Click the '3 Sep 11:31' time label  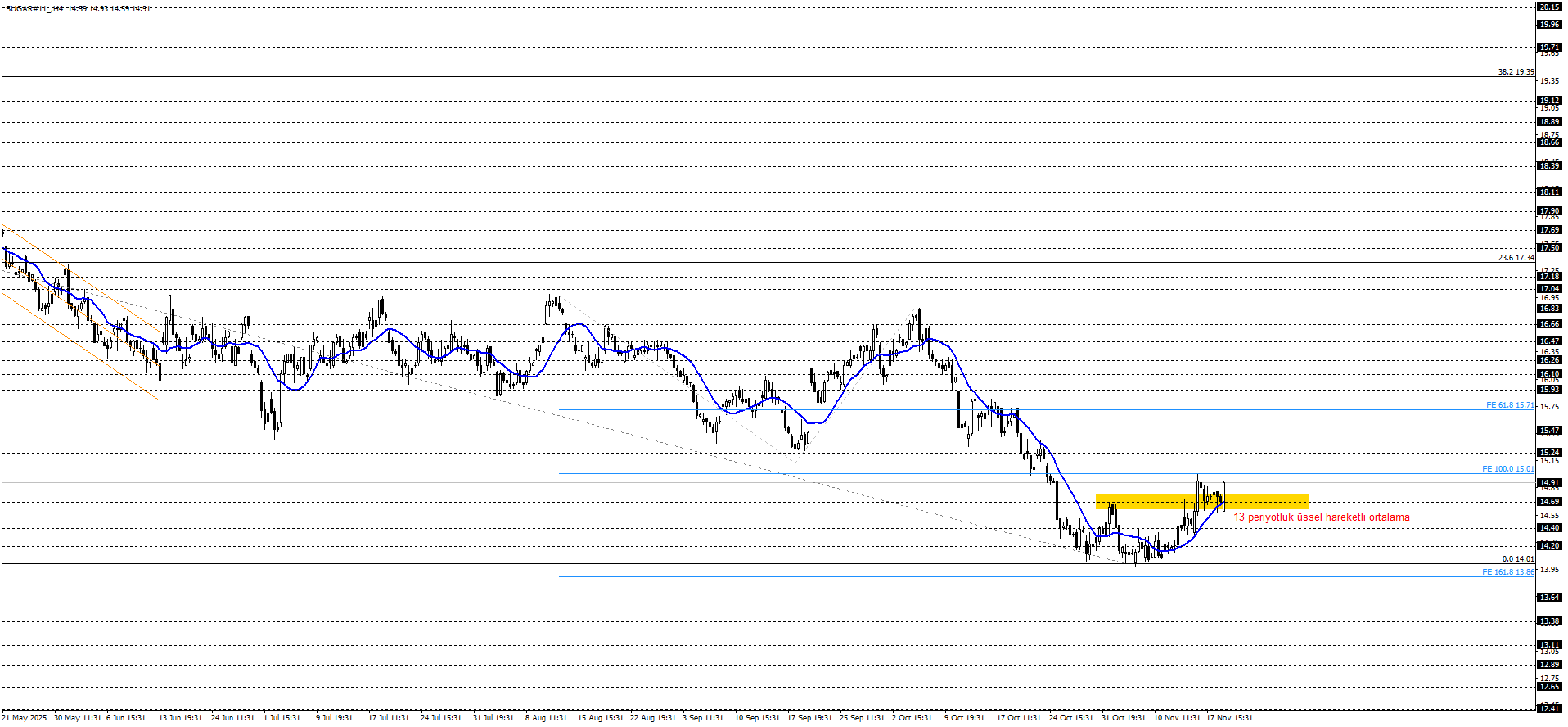pyautogui.click(x=703, y=718)
